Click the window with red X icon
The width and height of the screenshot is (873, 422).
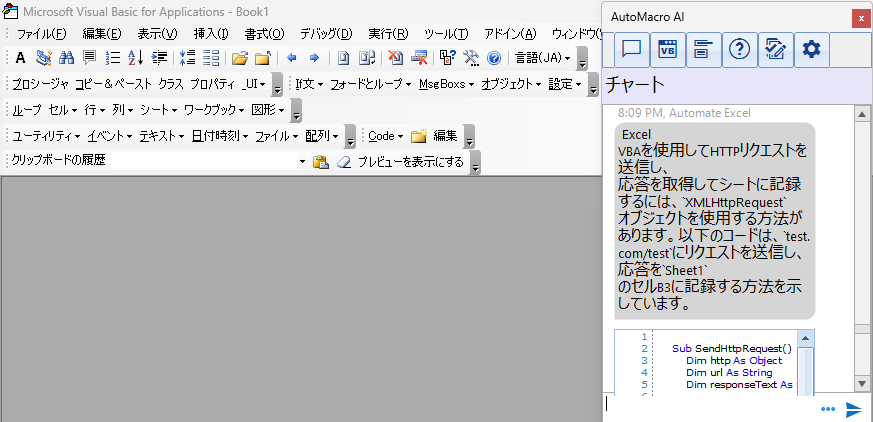coord(419,57)
